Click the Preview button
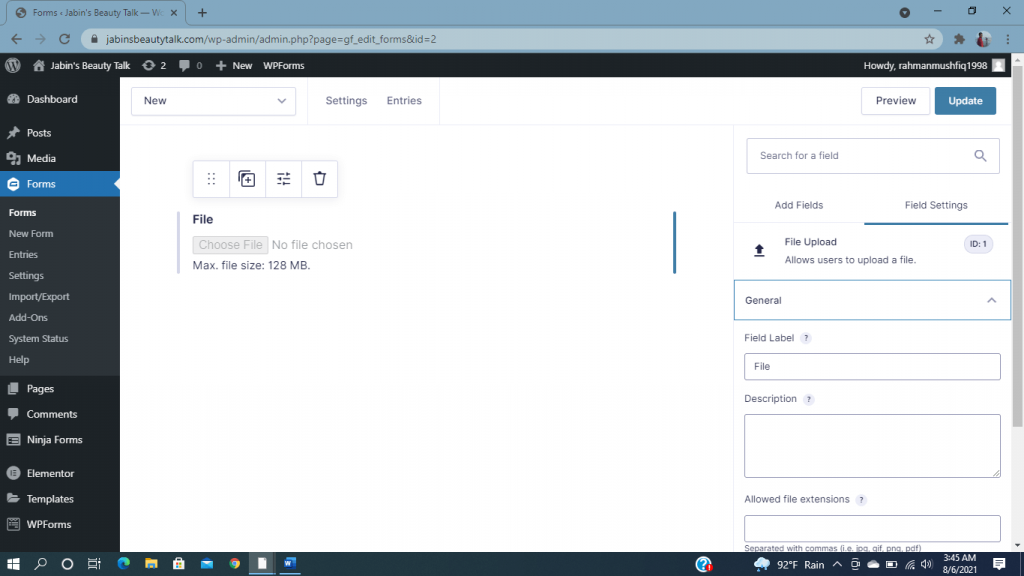 click(x=895, y=101)
